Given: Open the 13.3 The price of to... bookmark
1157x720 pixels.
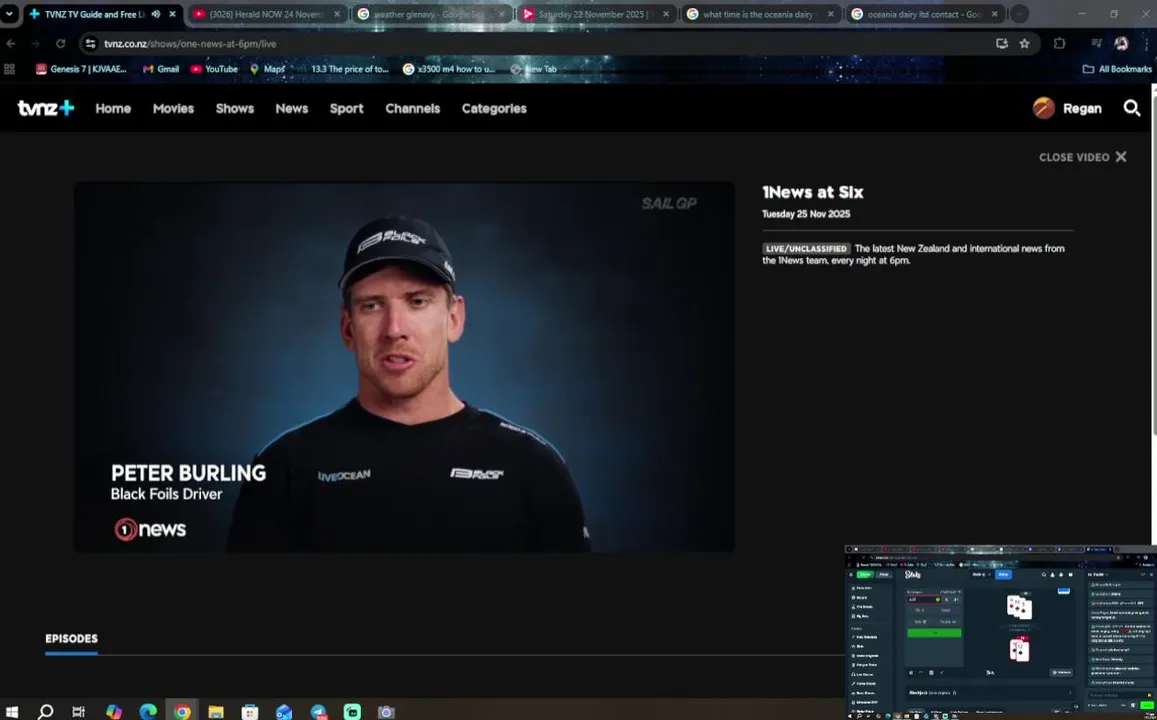Looking at the screenshot, I should click(x=342, y=69).
